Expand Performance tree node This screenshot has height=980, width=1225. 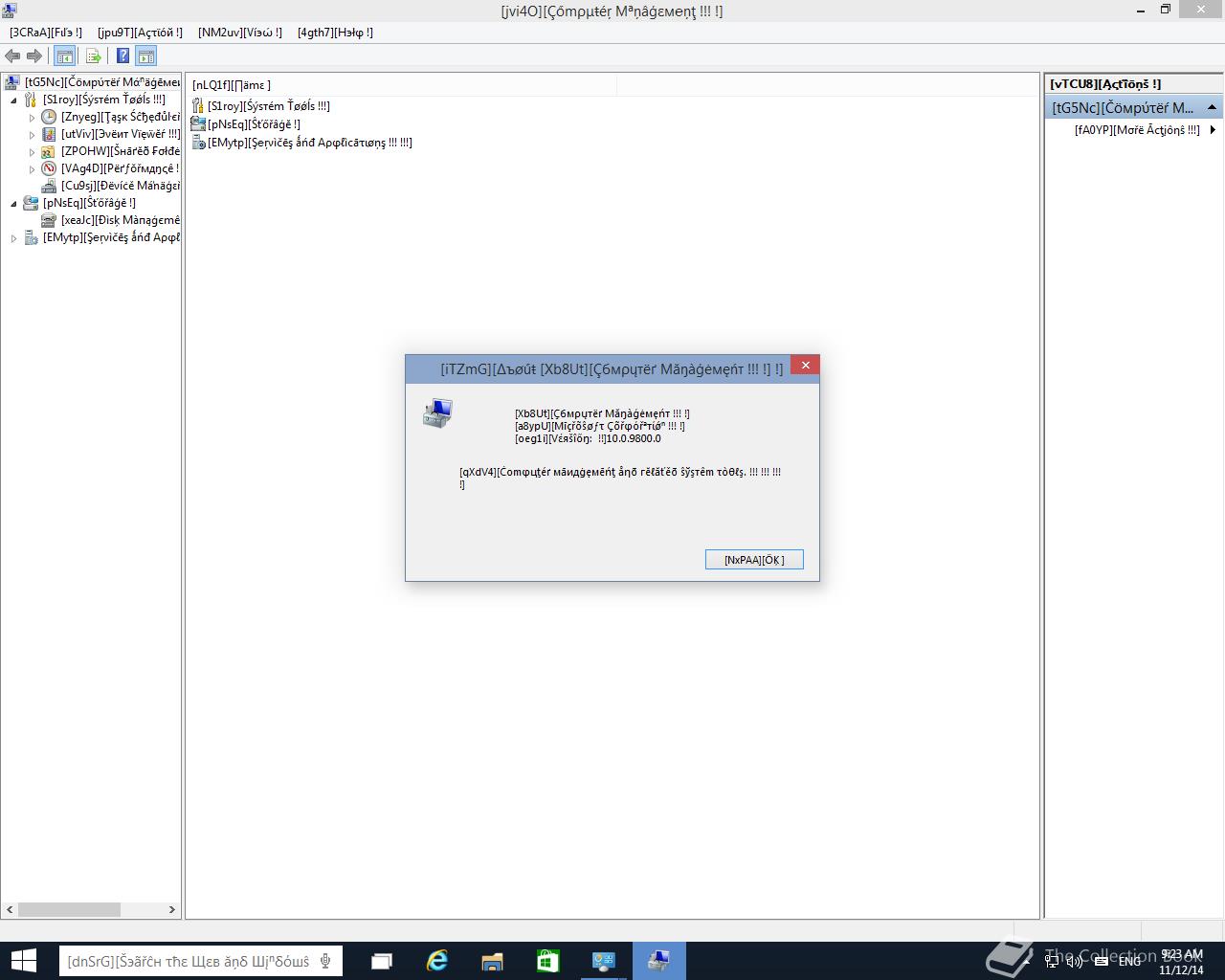pyautogui.click(x=32, y=168)
